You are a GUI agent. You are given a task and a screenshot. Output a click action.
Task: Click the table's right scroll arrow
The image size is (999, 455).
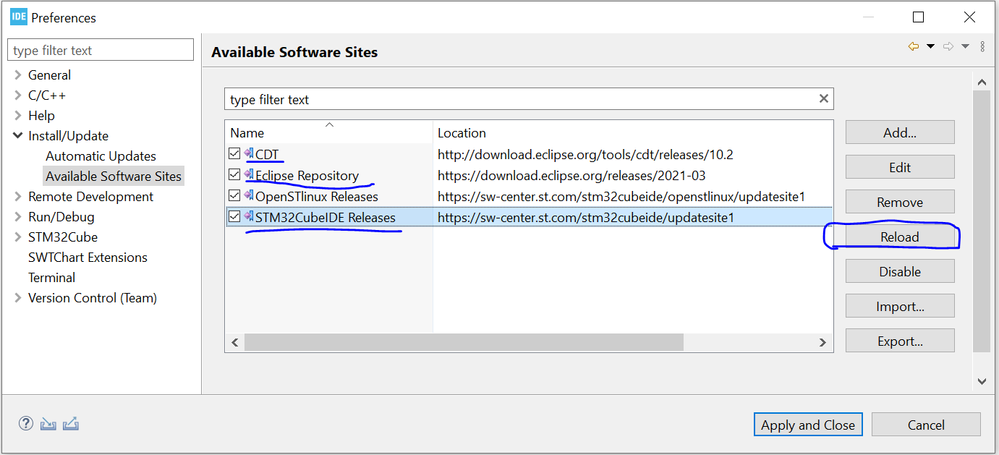pyautogui.click(x=823, y=342)
